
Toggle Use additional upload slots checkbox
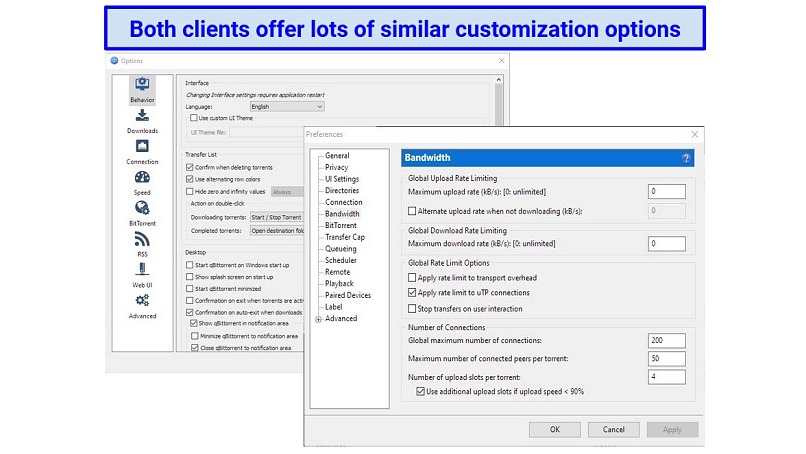click(x=420, y=391)
